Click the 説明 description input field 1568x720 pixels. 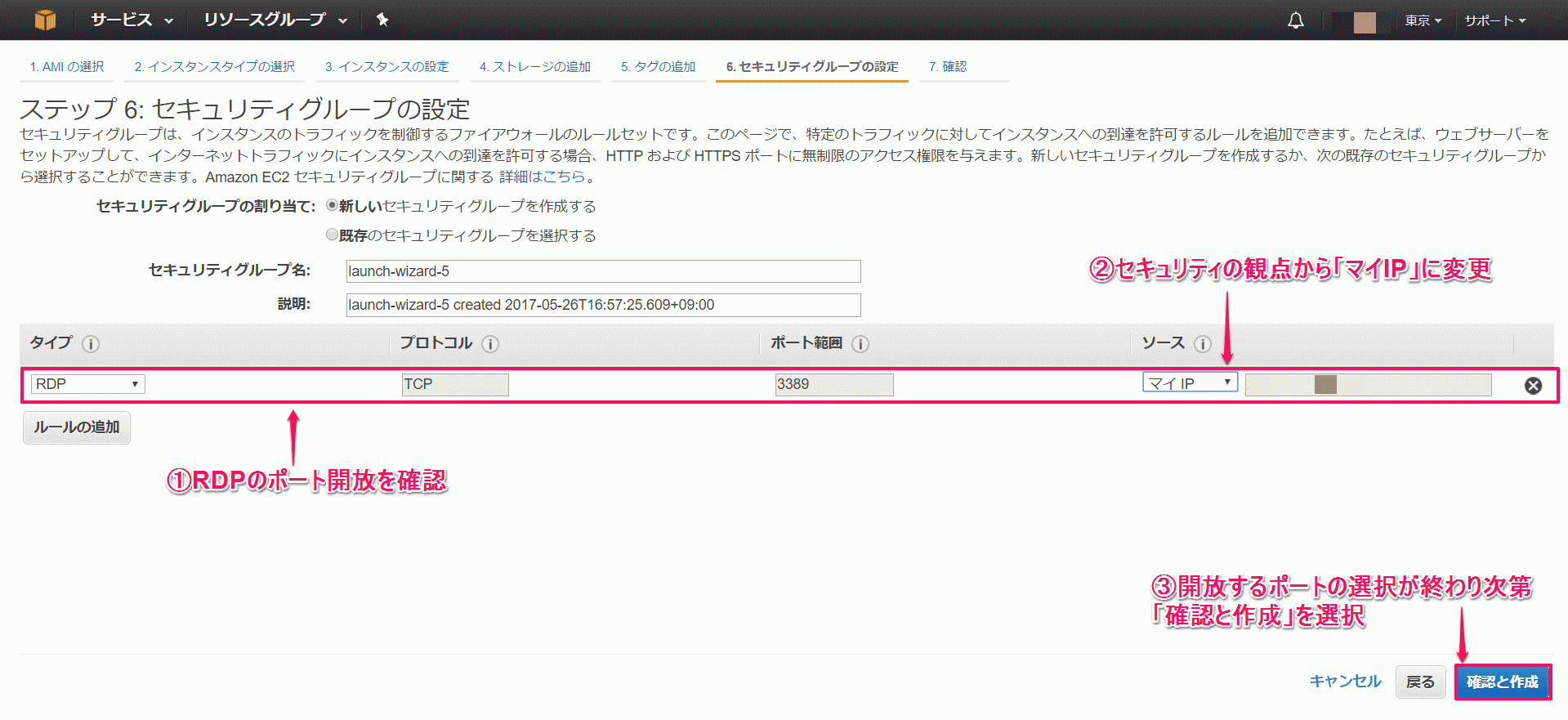tap(603, 305)
